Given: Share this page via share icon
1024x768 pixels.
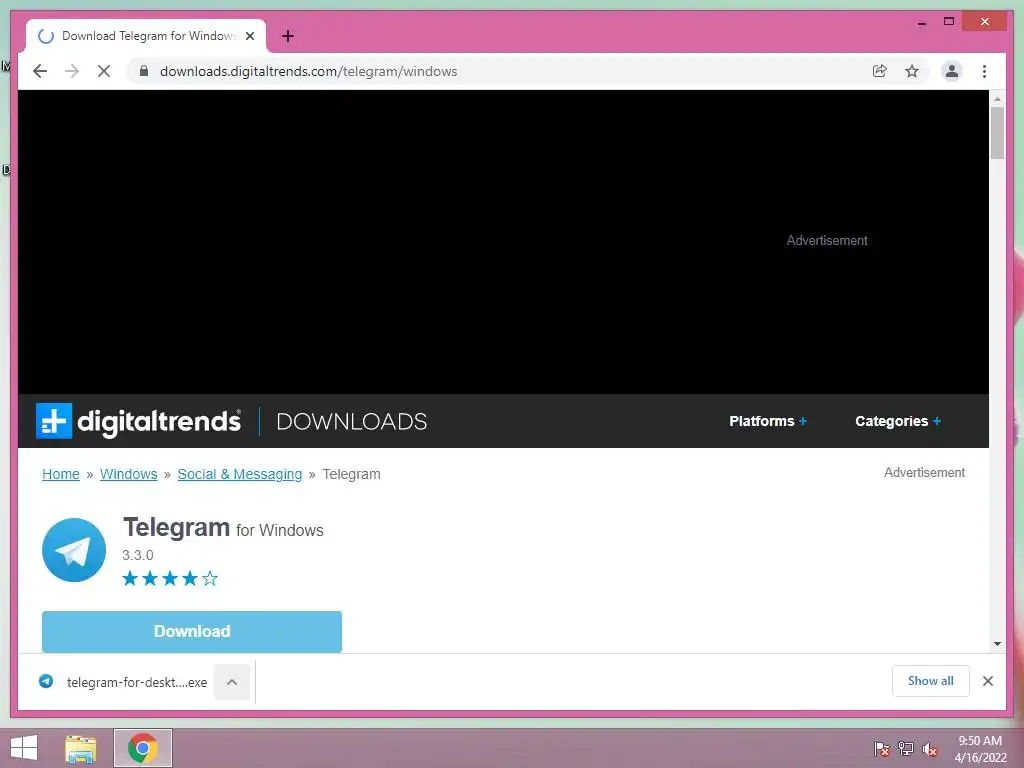Looking at the screenshot, I should pyautogui.click(x=880, y=71).
